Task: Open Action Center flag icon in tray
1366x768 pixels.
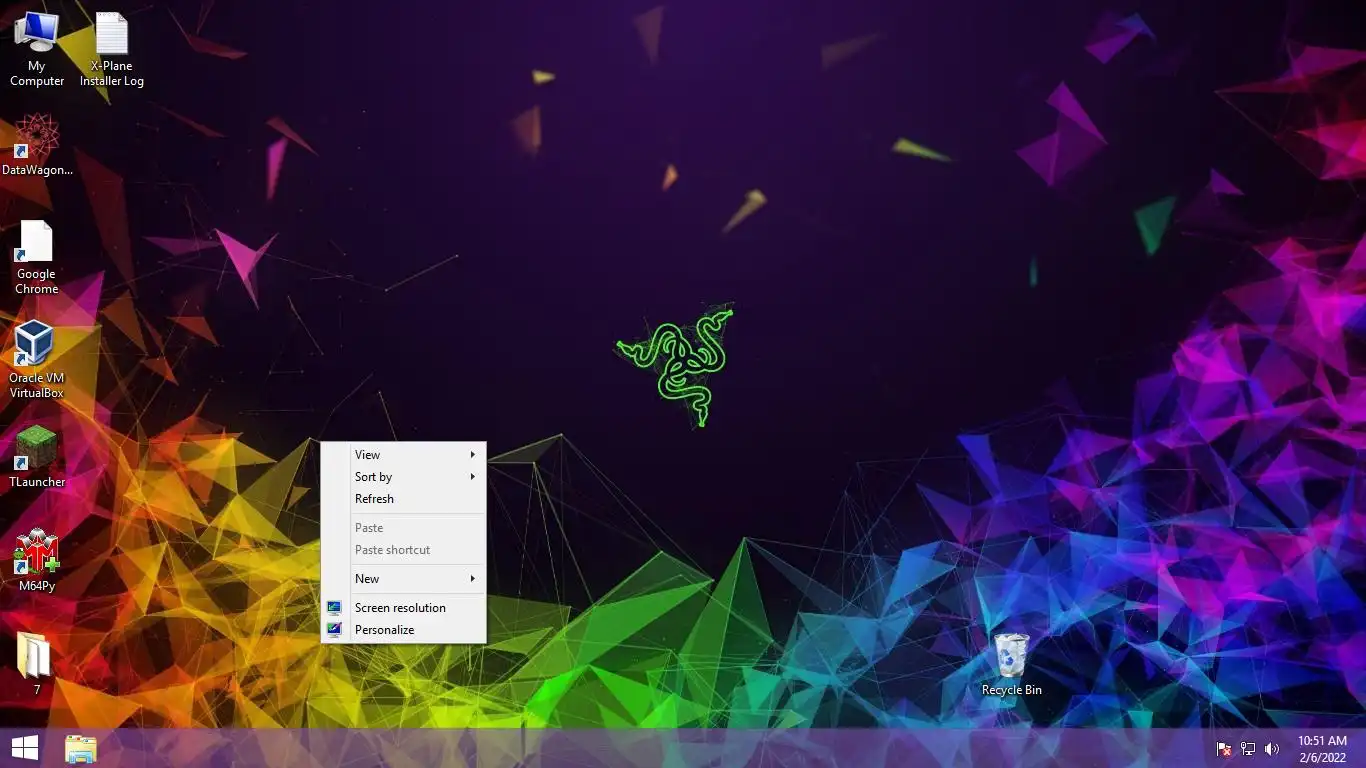Action: click(x=1224, y=749)
